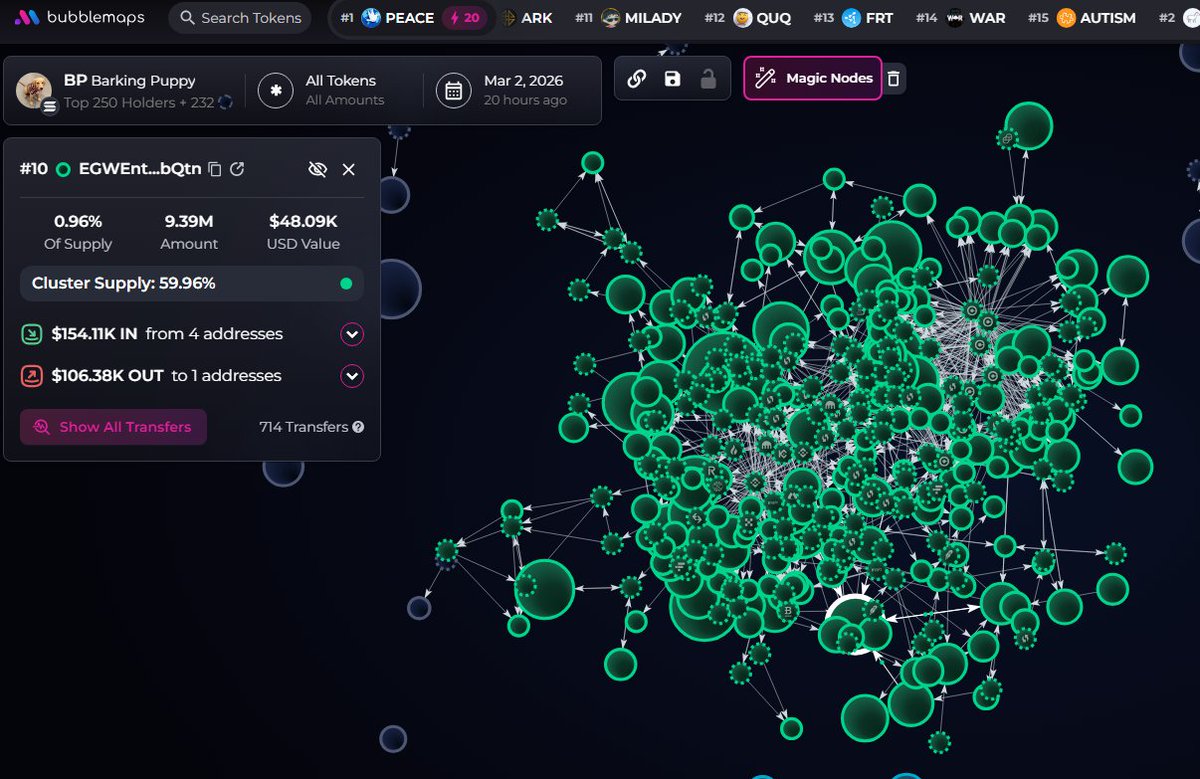The width and height of the screenshot is (1200, 779).
Task: Click the loading spinner beside Top 250 Holders
Action: coord(225,102)
